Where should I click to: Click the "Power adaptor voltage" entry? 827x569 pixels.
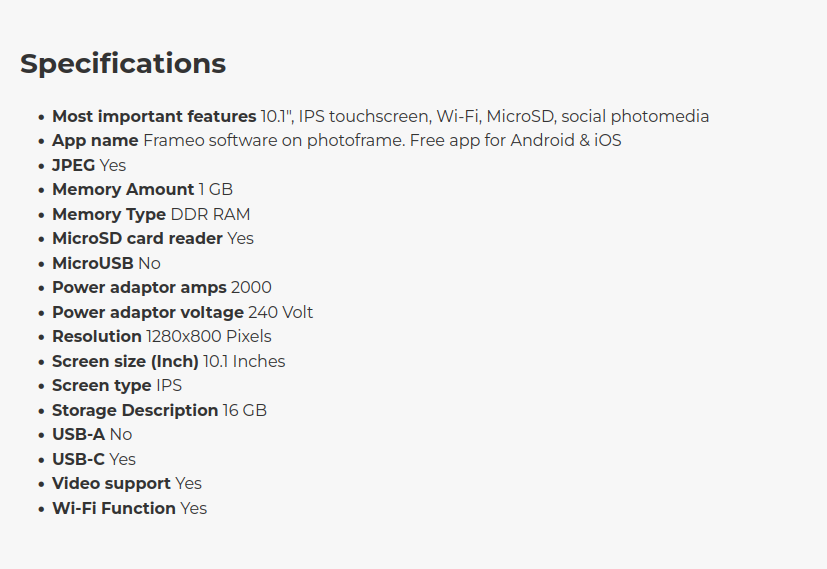point(182,312)
